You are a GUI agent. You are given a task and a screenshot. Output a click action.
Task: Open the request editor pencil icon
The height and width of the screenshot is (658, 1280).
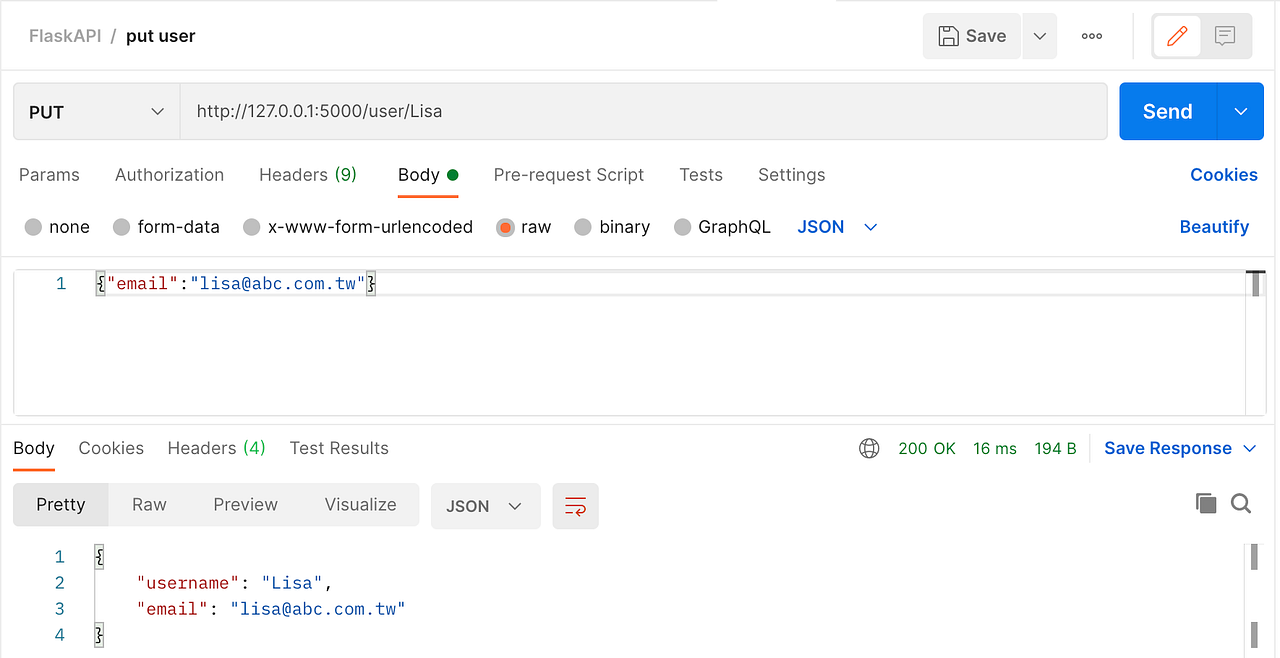point(1177,35)
